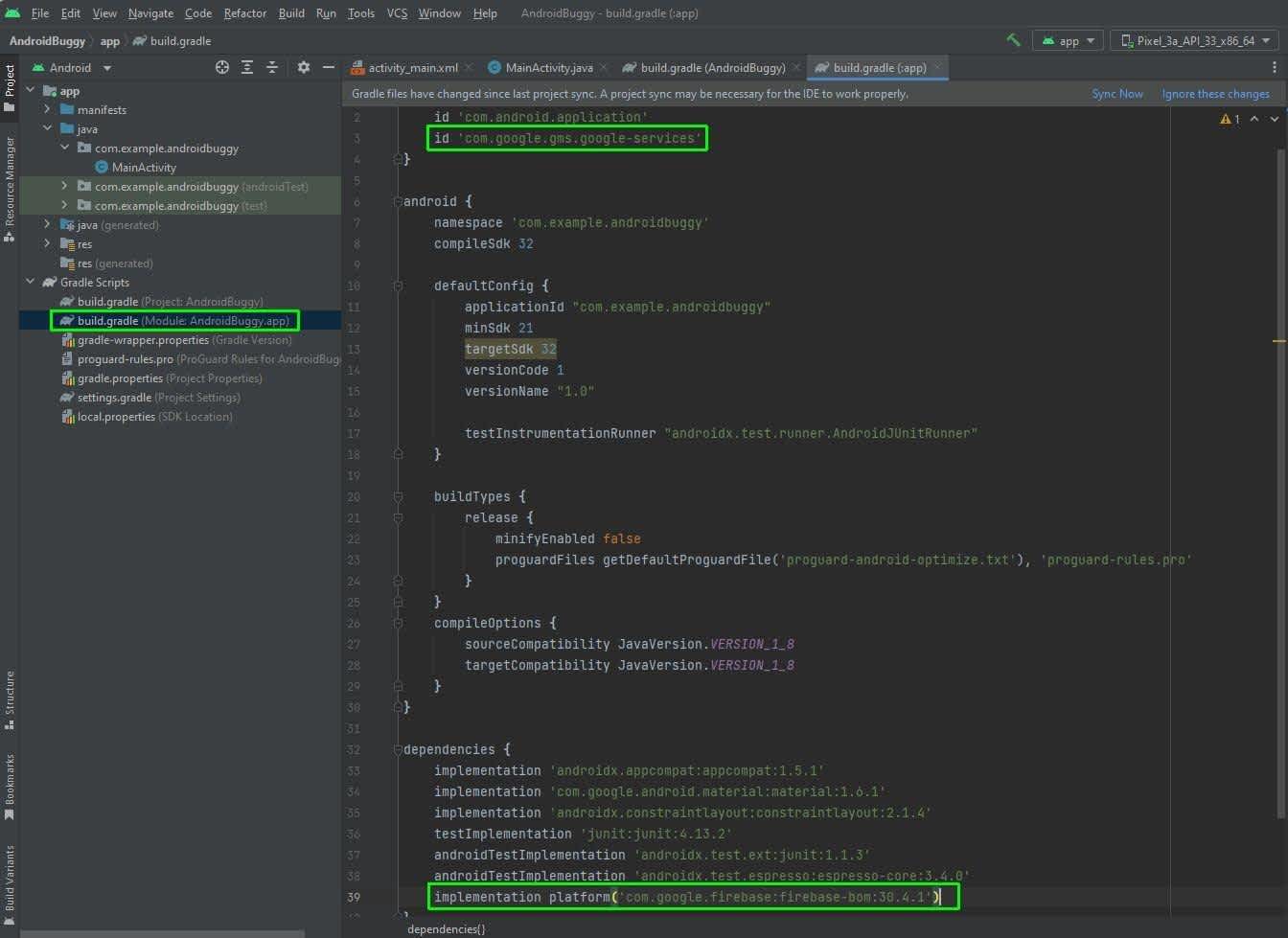This screenshot has width=1288, height=938.
Task: Click the Build hammer icon in toolbar
Action: (x=1013, y=40)
